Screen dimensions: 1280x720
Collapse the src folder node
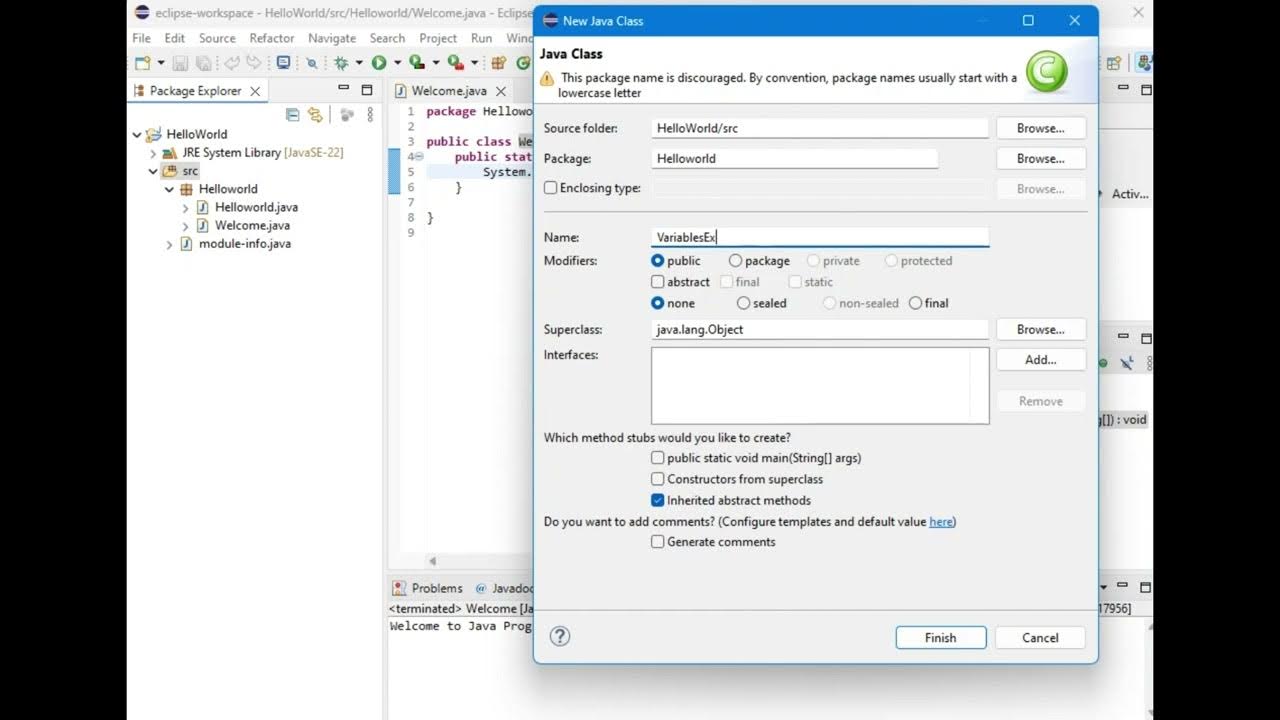153,171
